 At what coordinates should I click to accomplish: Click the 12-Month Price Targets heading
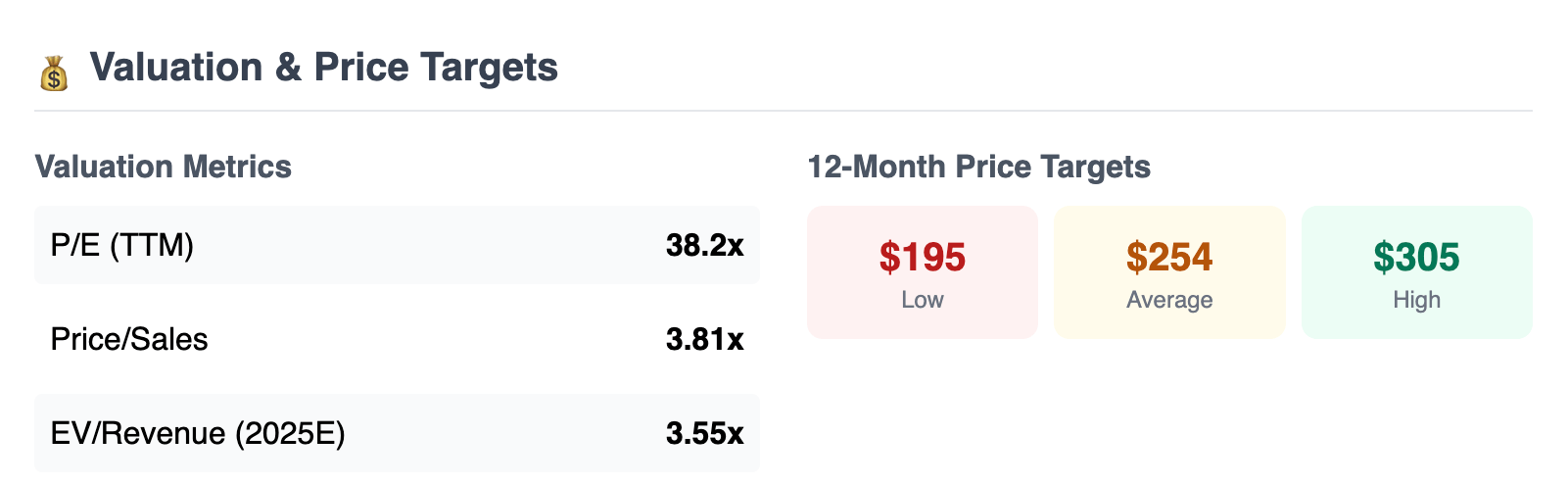tap(978, 167)
